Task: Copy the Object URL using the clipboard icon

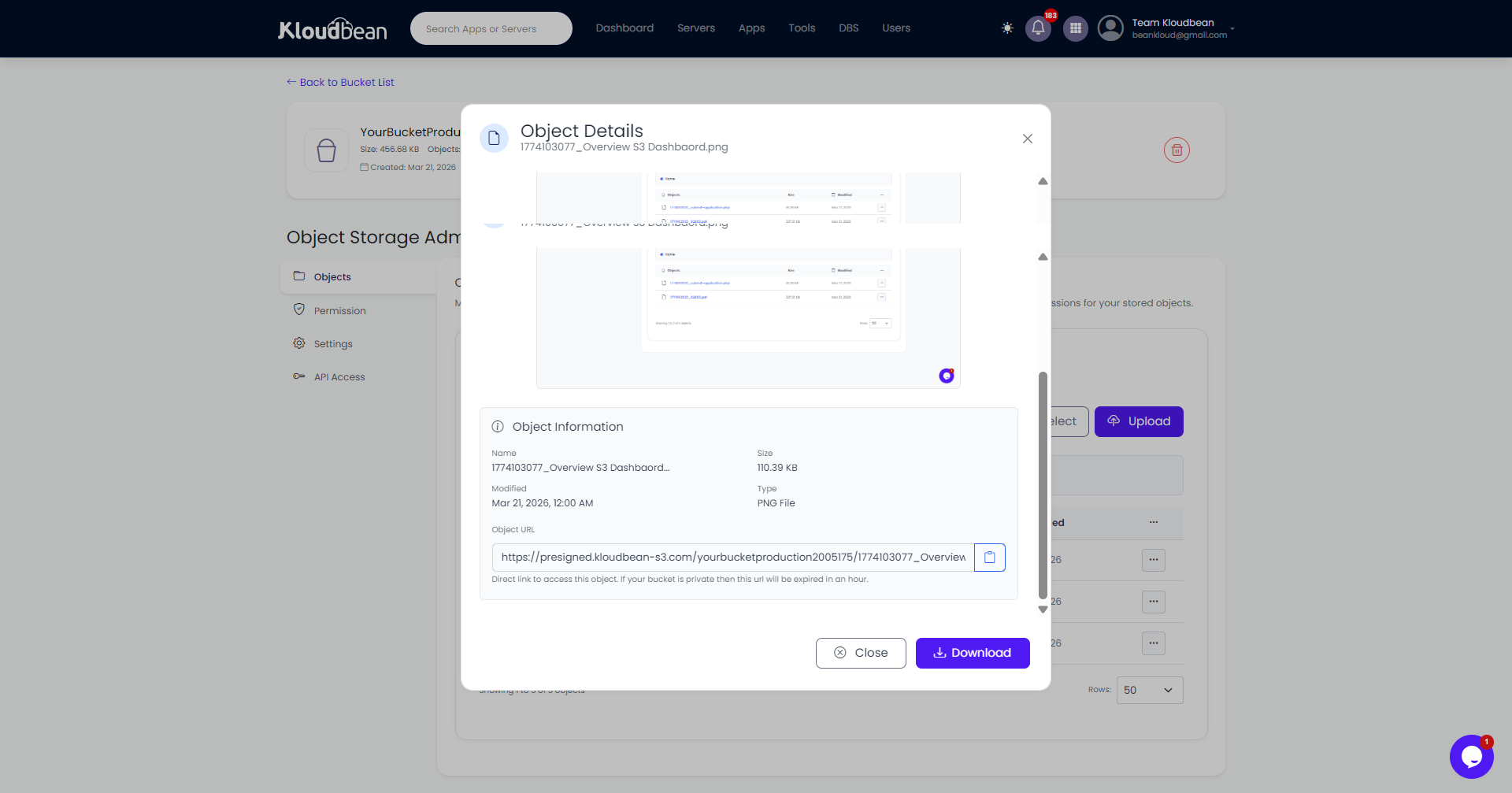Action: pos(989,557)
